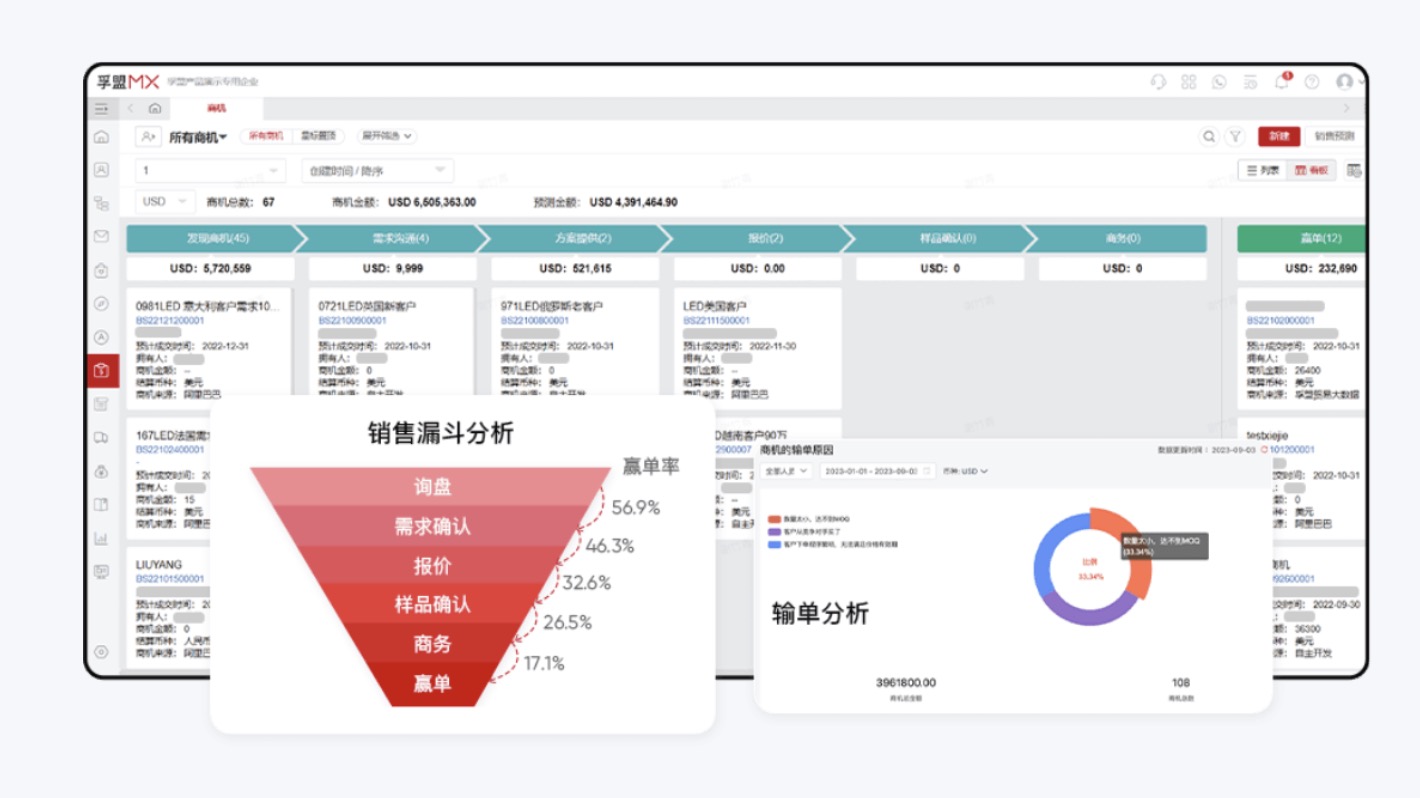Open the customer service headset icon
The height and width of the screenshot is (798, 1420).
click(1159, 82)
